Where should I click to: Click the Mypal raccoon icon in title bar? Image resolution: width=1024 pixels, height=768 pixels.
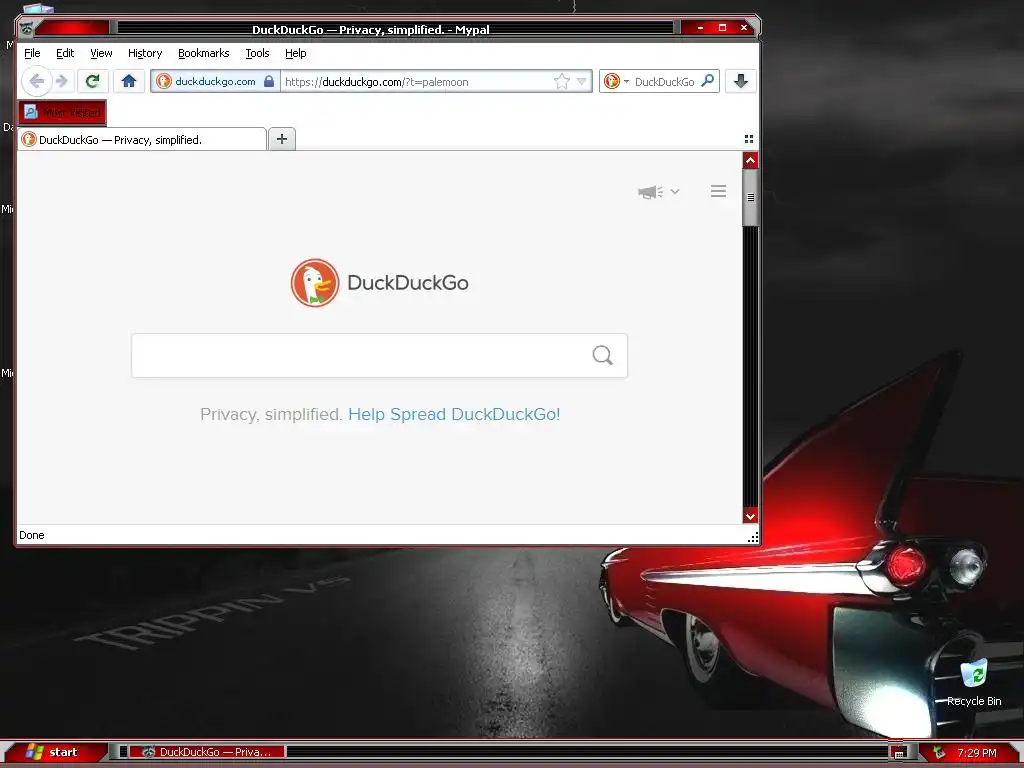[27, 28]
